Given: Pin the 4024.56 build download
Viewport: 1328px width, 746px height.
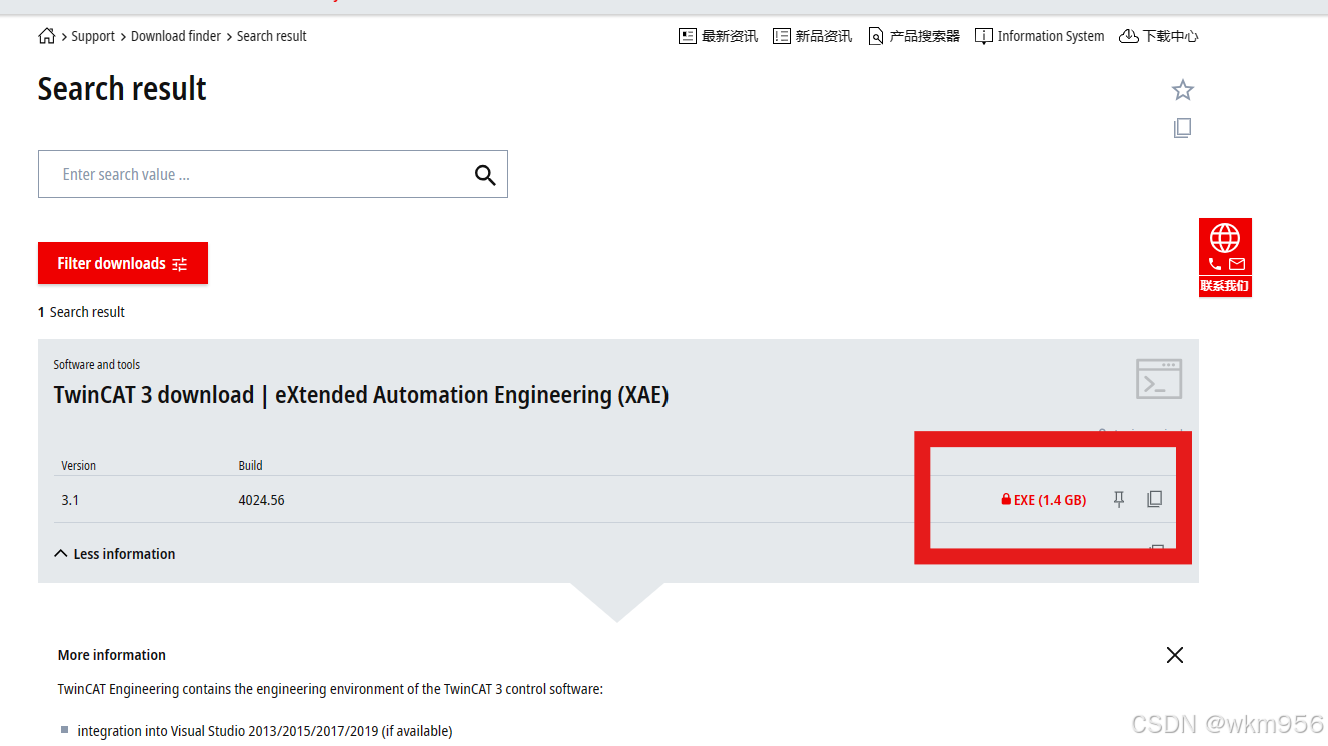Looking at the screenshot, I should point(1119,499).
